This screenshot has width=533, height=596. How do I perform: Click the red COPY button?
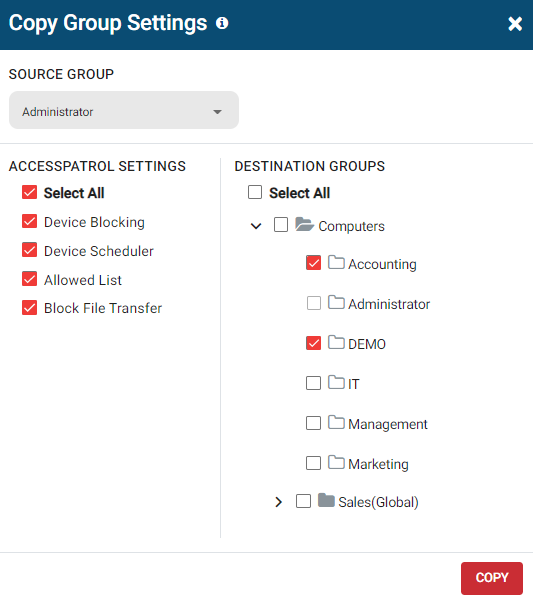point(492,578)
